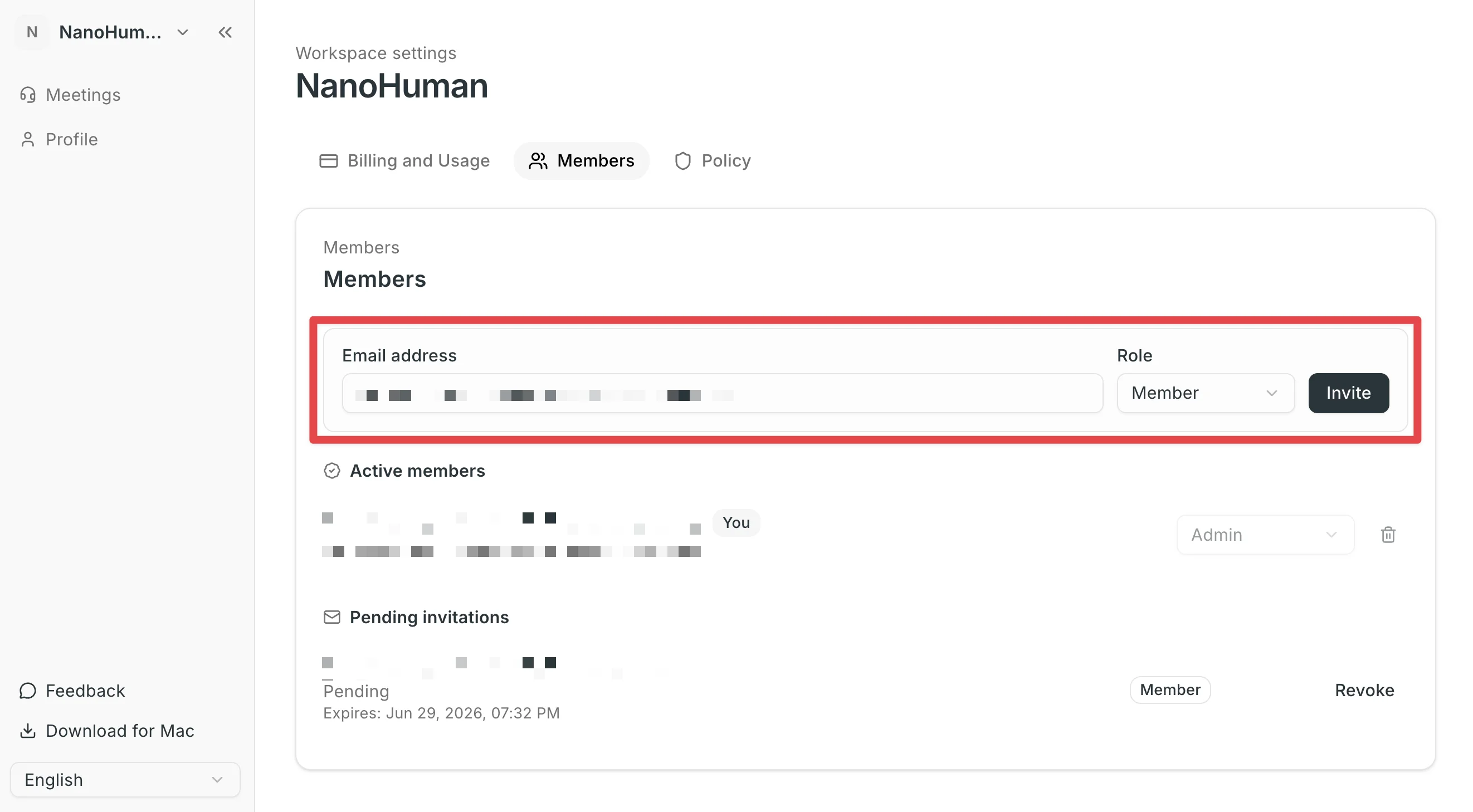
Task: Click the 'Expires: Jun 29, 2026, 07:32 PM' text
Action: (441, 713)
